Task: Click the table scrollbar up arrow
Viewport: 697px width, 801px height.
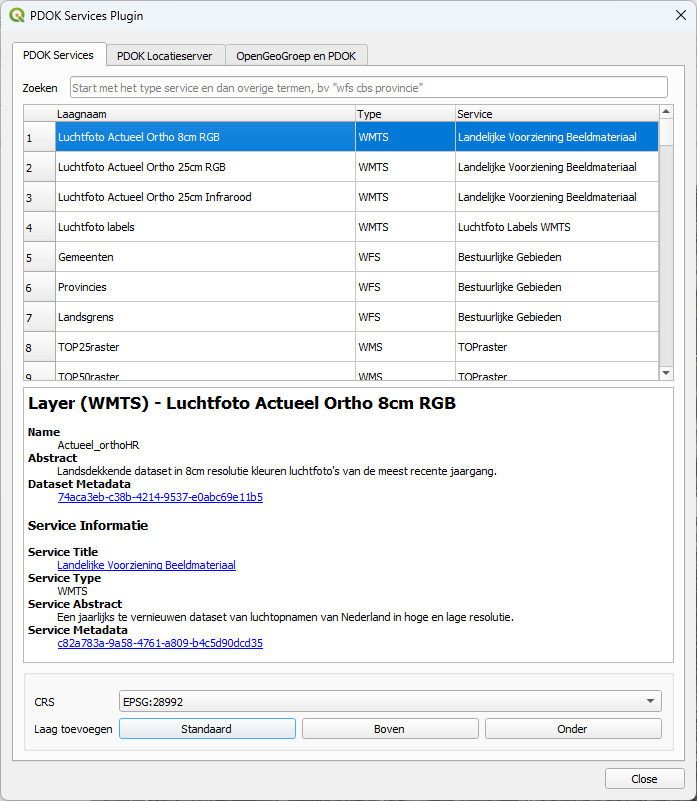Action: pyautogui.click(x=666, y=111)
